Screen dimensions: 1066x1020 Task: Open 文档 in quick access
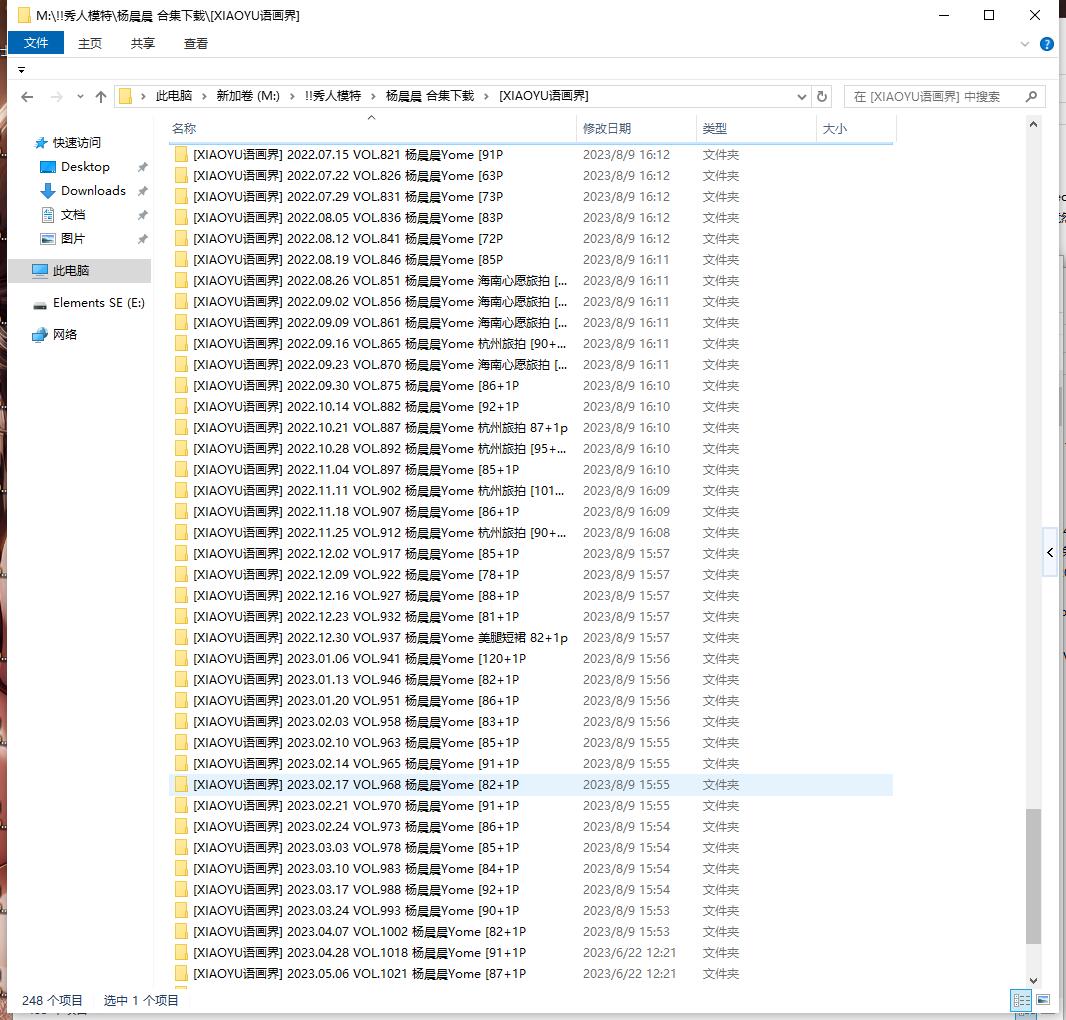pos(73,215)
